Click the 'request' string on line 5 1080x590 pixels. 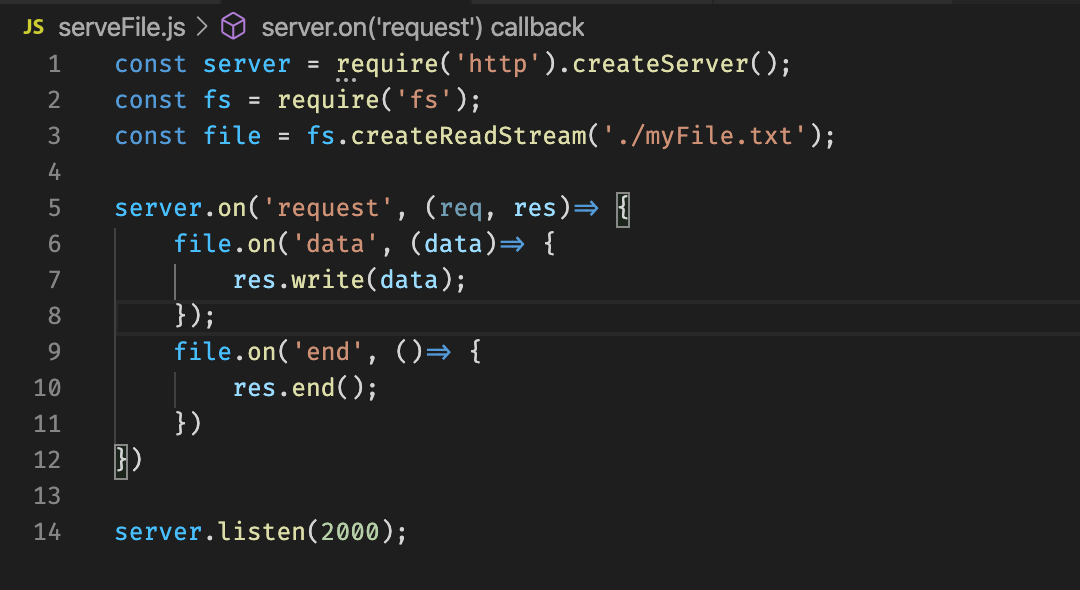point(328,208)
